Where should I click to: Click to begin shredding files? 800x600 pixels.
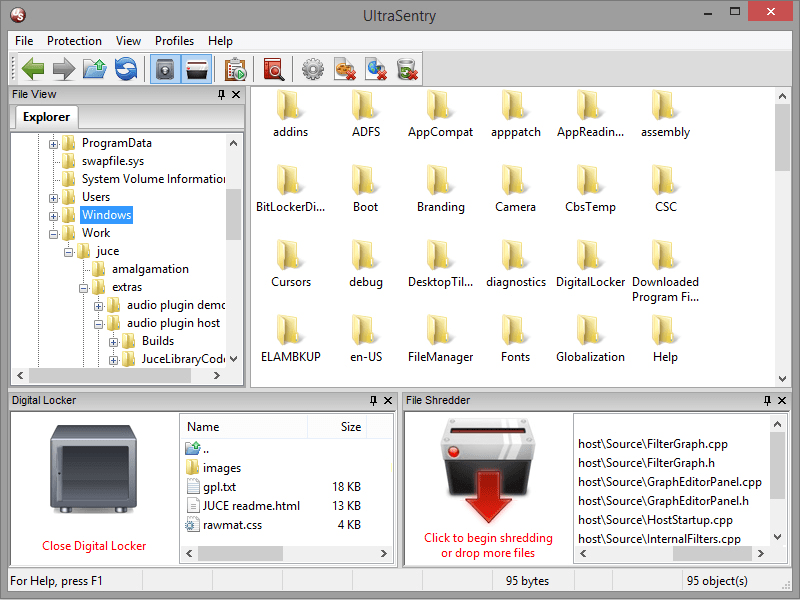[488, 545]
